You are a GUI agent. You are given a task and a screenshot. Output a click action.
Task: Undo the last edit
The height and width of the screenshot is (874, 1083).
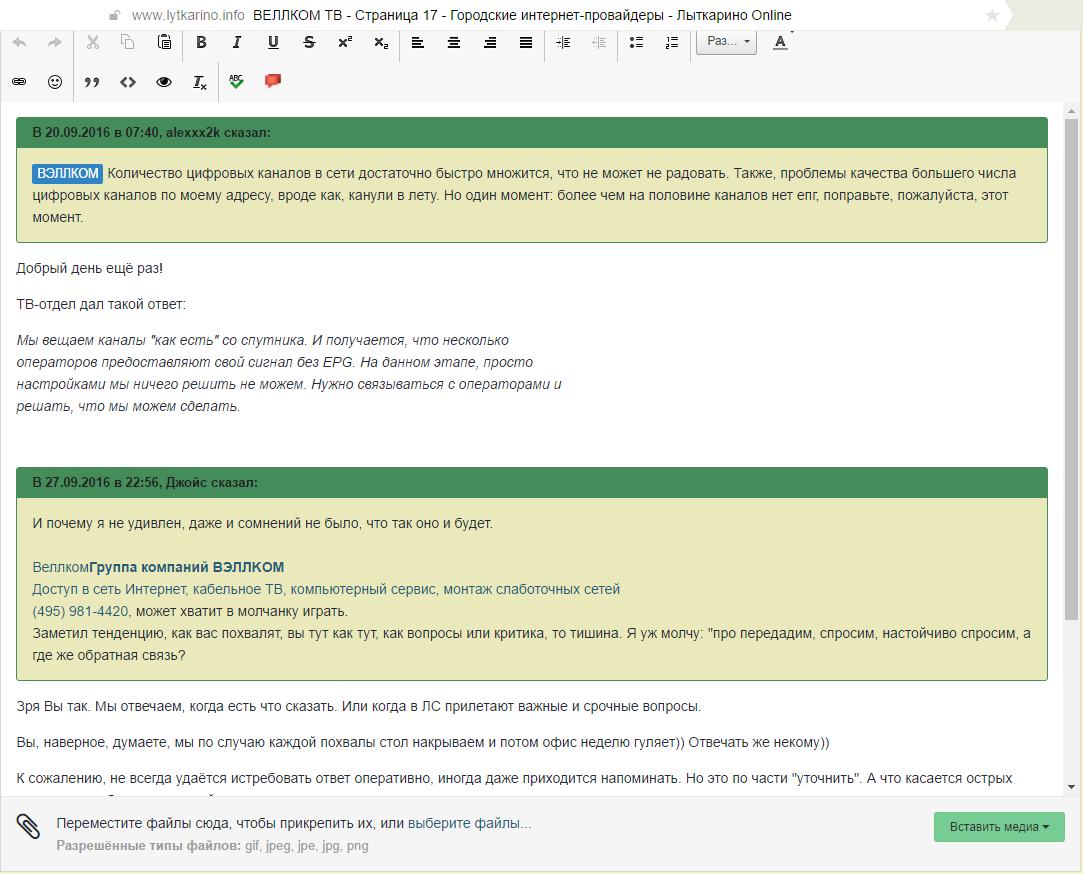point(19,43)
